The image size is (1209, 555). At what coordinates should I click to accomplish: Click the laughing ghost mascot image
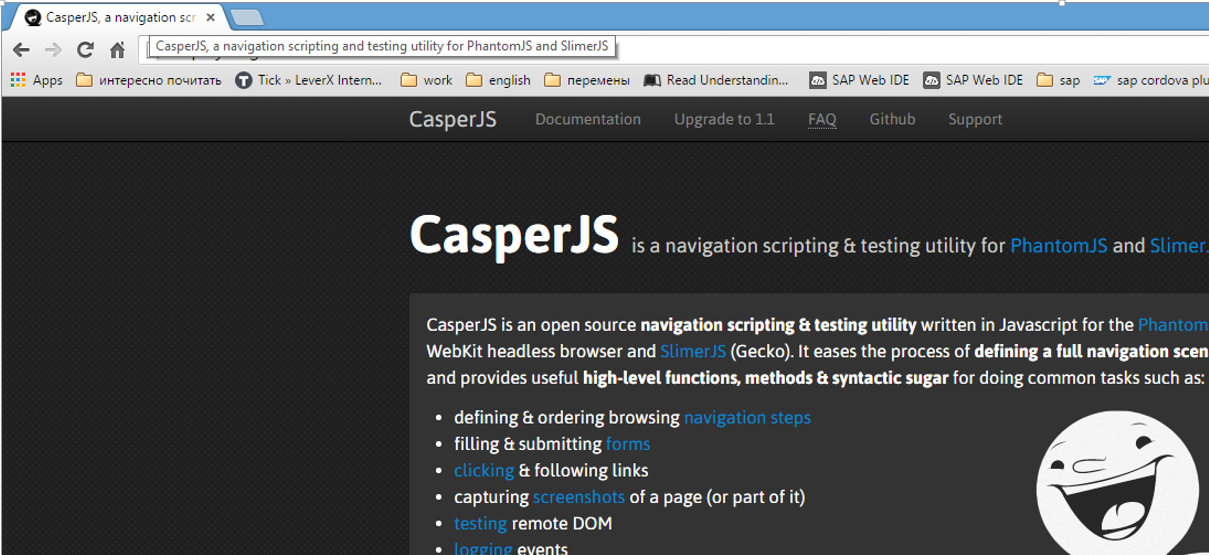pyautogui.click(x=1116, y=485)
